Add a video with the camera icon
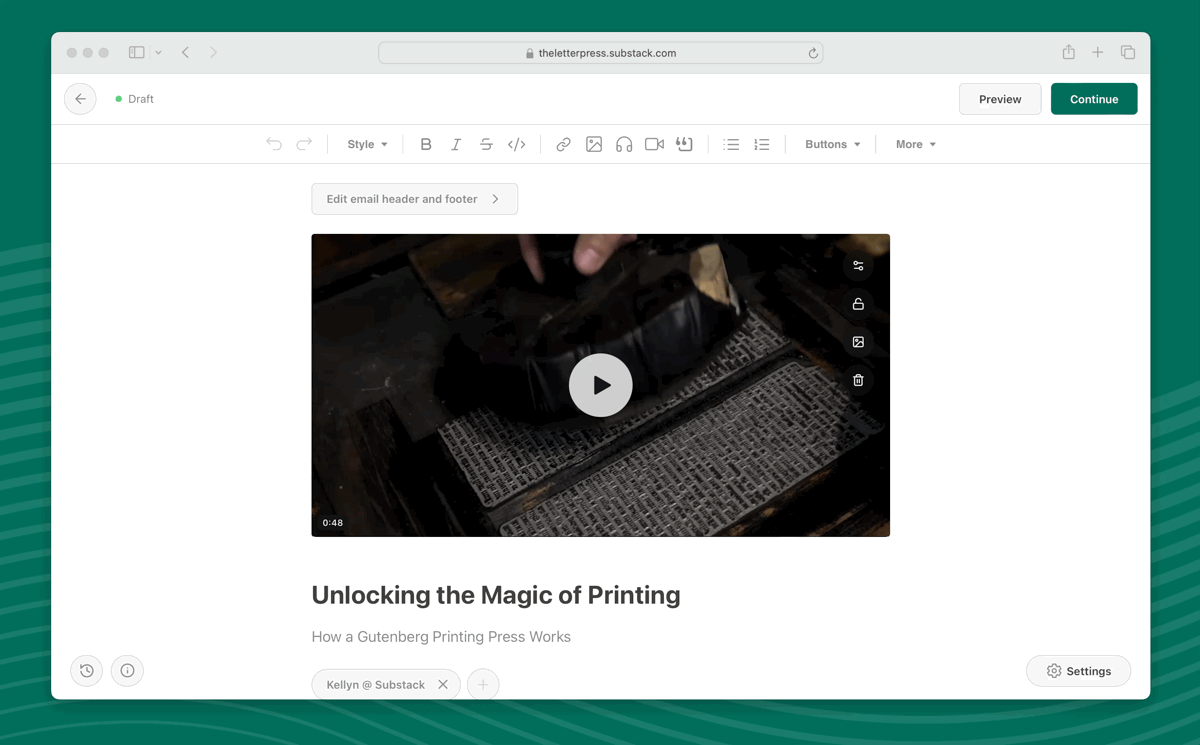 (654, 144)
